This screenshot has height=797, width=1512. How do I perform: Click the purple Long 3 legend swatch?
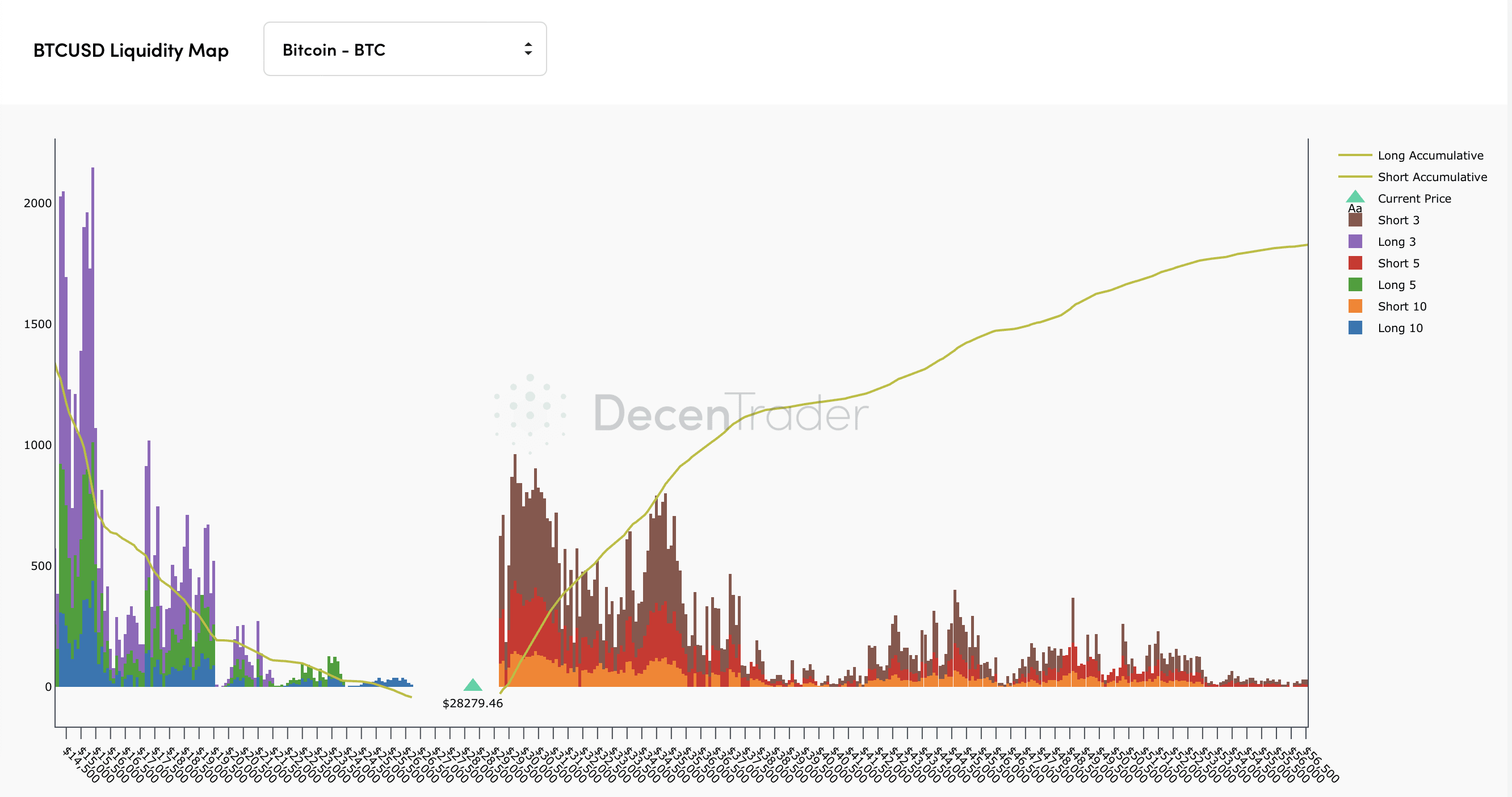click(x=1355, y=242)
